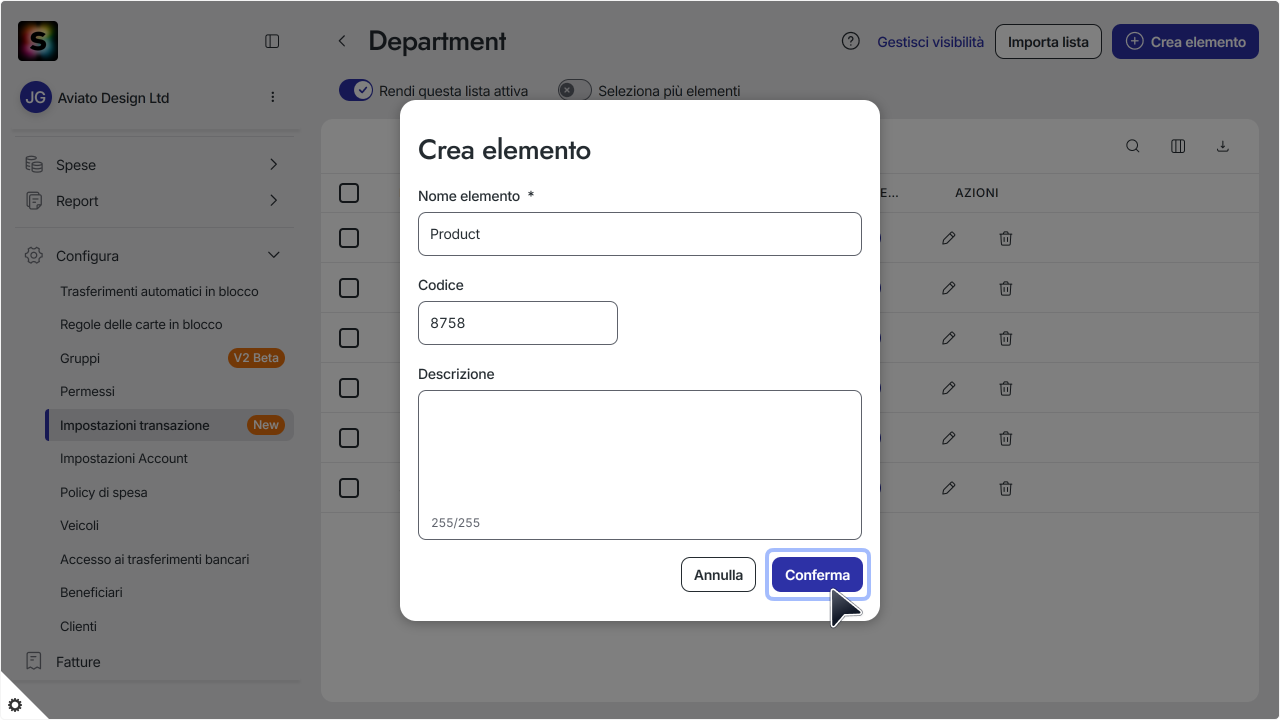
Task: Click the pencil edit icon in the last row
Action: [949, 488]
